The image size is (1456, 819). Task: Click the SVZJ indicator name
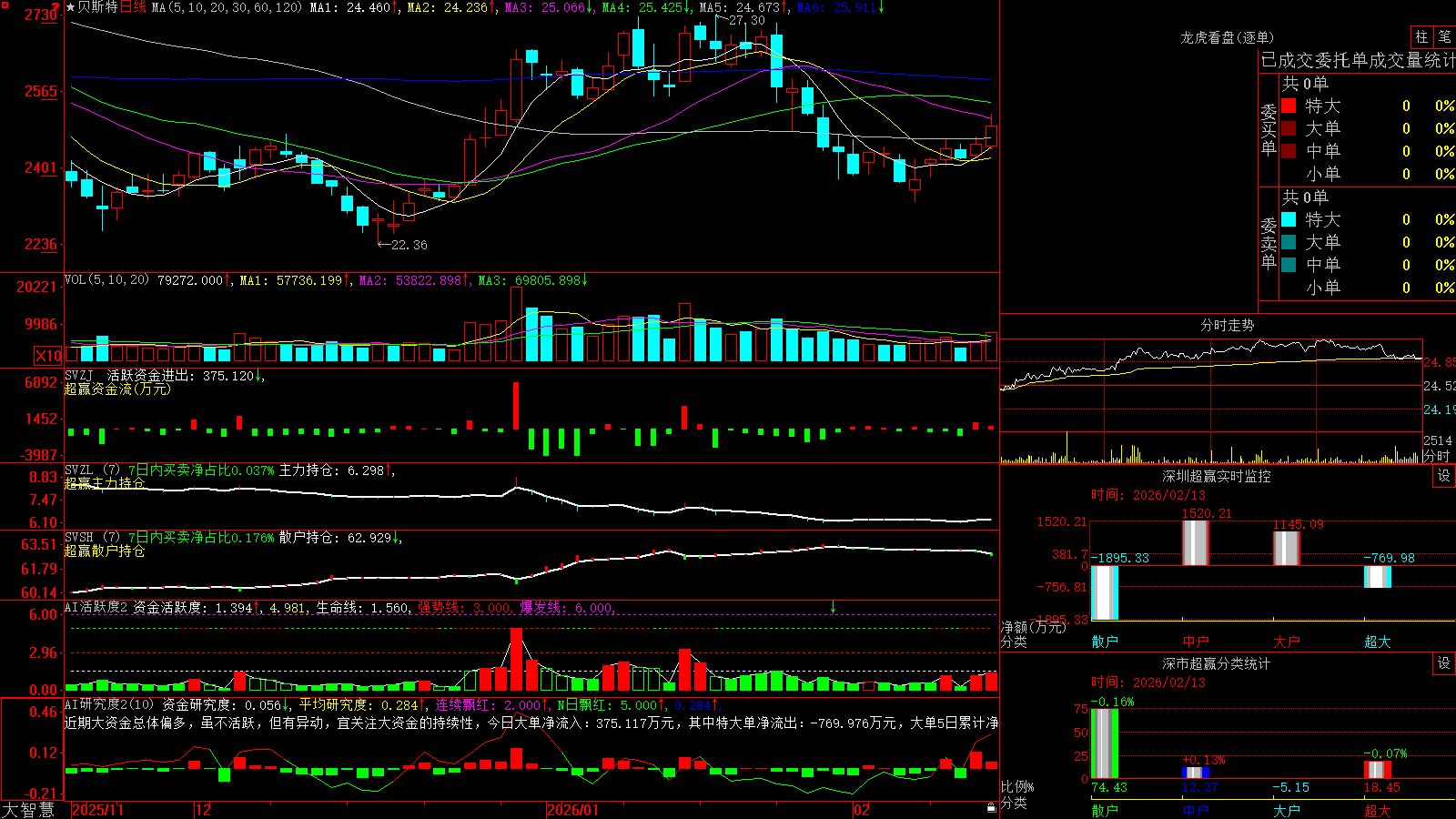click(79, 376)
